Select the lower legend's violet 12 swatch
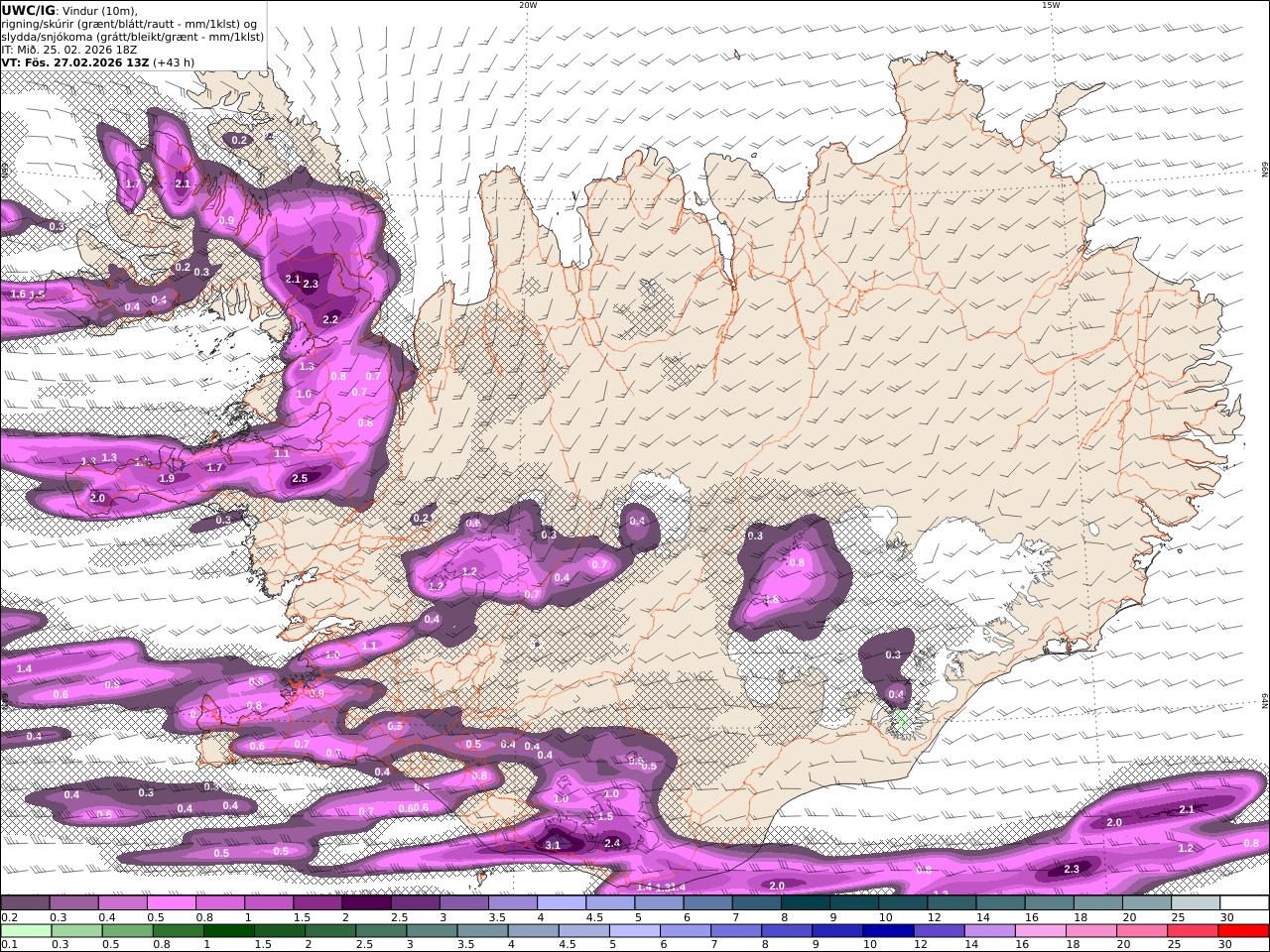Viewport: 1270px width, 952px height. (939, 930)
